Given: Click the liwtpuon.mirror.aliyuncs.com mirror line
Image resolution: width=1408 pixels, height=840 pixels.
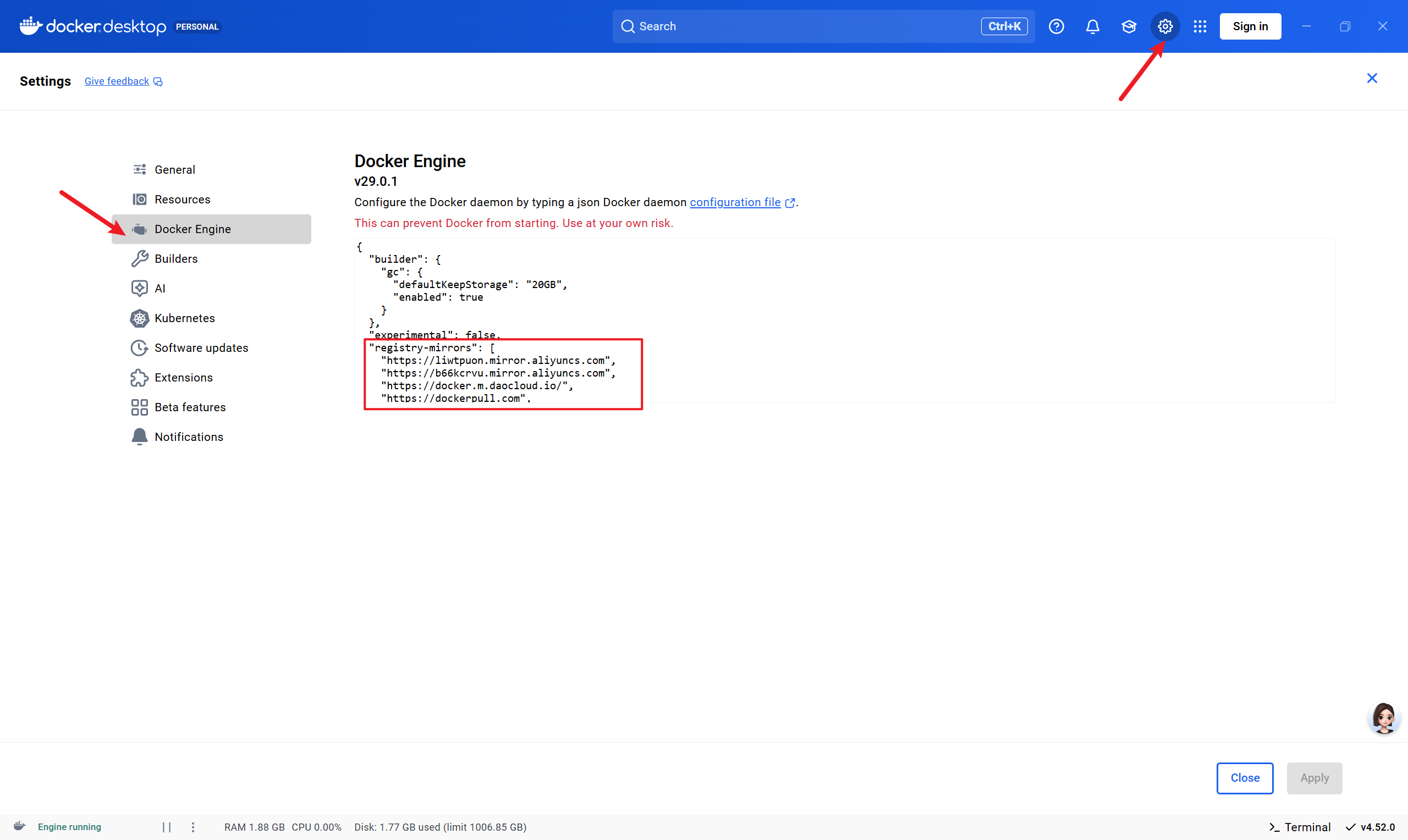Looking at the screenshot, I should click(x=498, y=361).
